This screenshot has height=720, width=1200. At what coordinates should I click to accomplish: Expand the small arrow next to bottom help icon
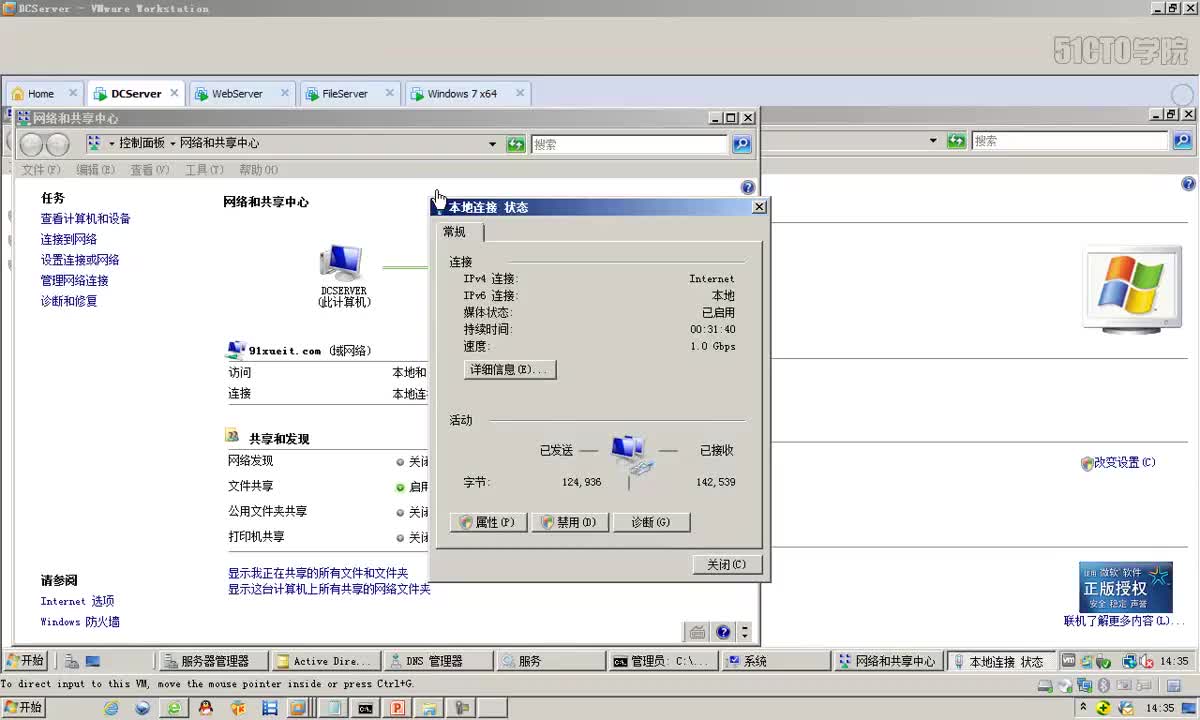pos(743,632)
